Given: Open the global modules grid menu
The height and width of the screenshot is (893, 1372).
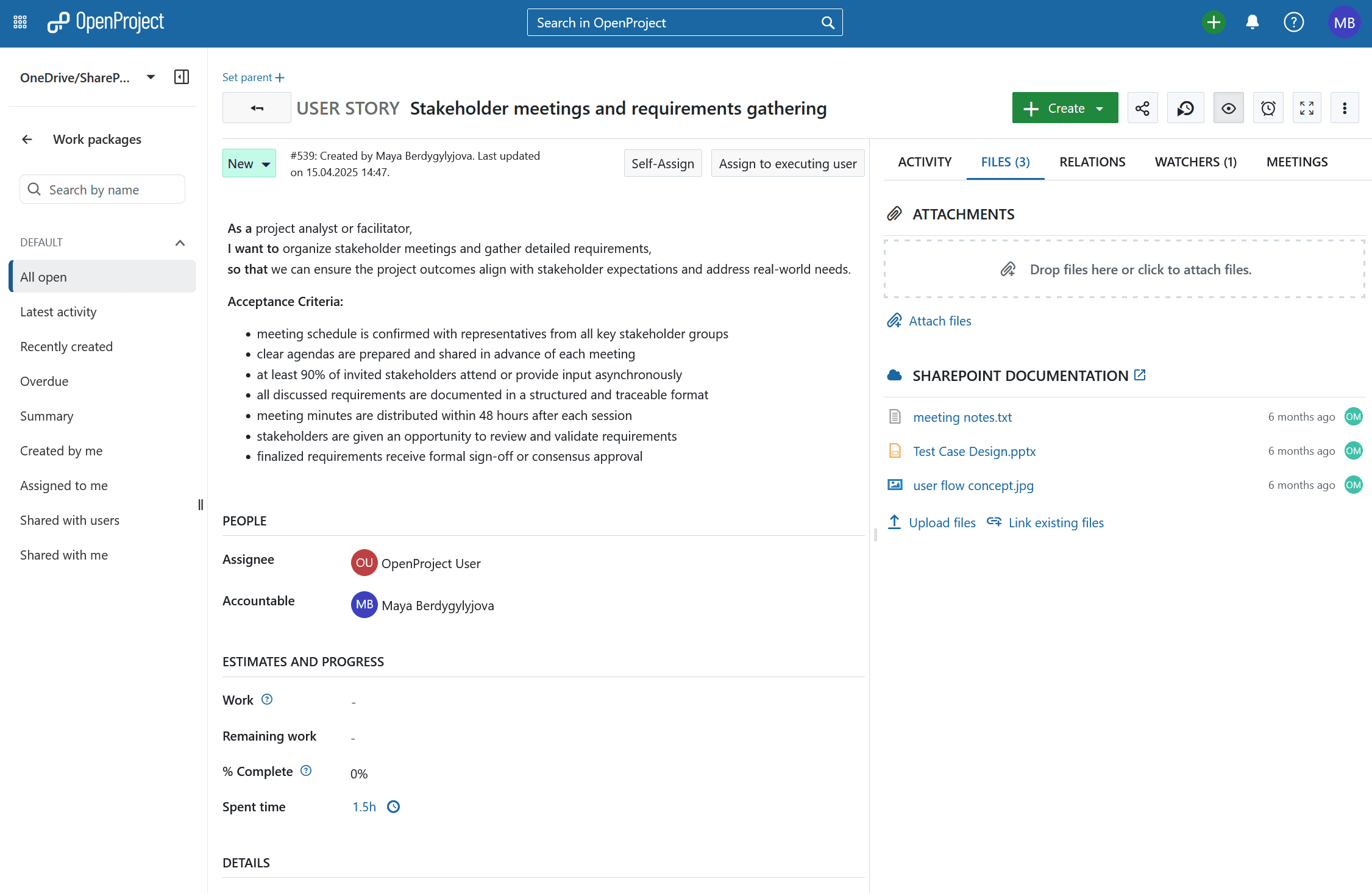Looking at the screenshot, I should [x=20, y=23].
